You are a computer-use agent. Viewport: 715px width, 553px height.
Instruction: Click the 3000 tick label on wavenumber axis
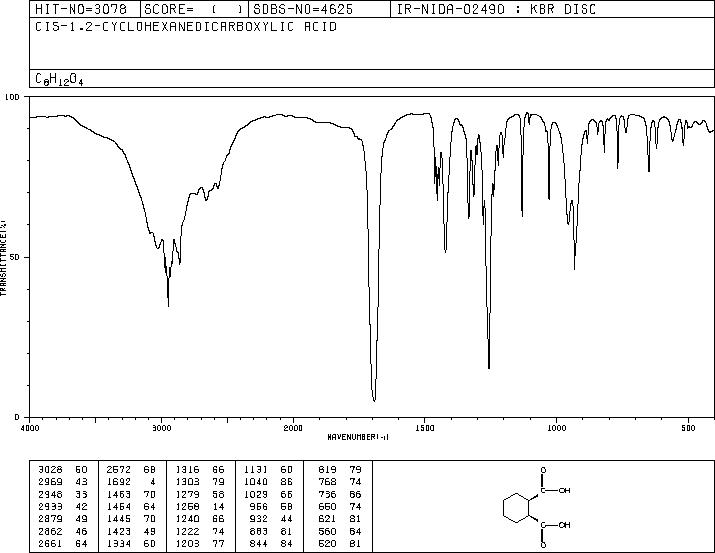pos(161,428)
